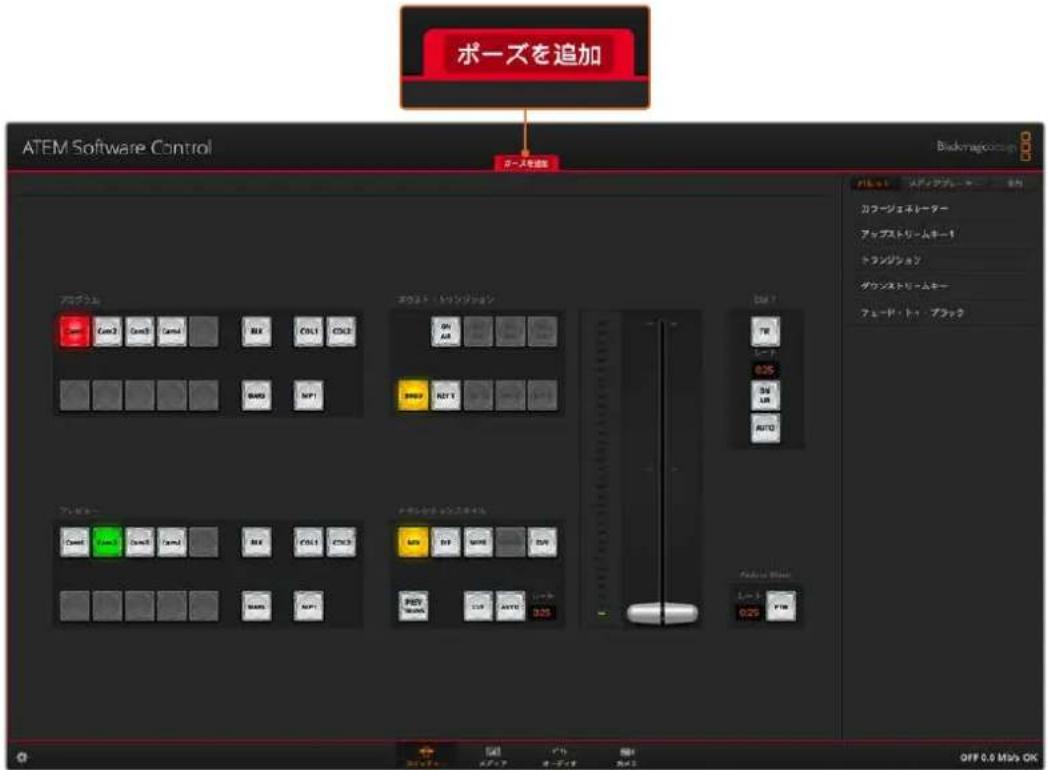Select MP1 on the Preview bus
The width and height of the screenshot is (1048, 770).
coord(309,606)
